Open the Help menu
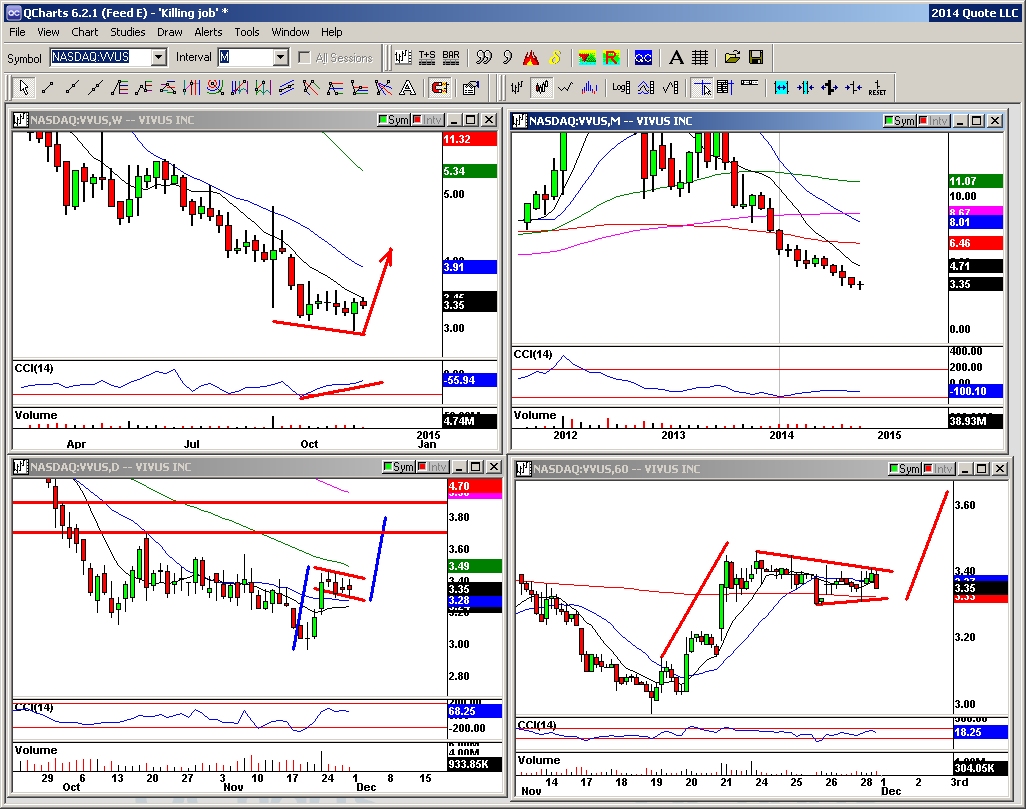 click(x=331, y=32)
